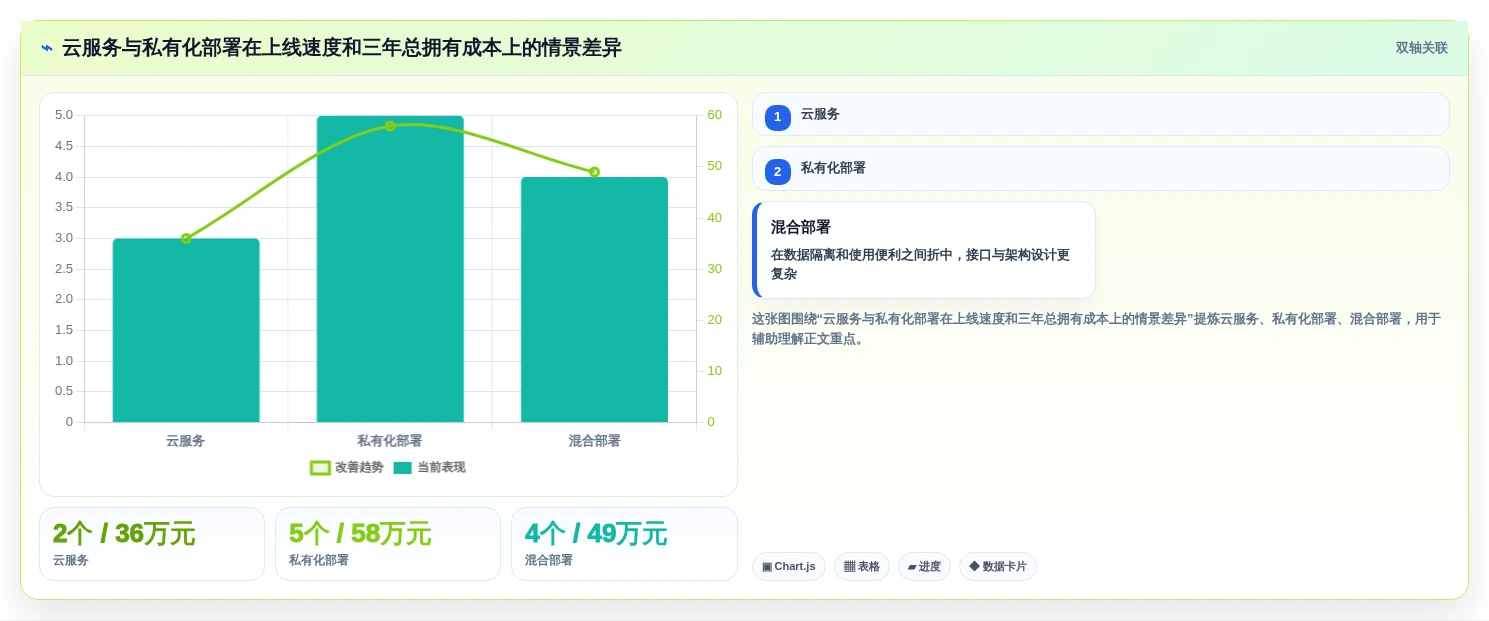The width and height of the screenshot is (1489, 621).
Task: Expand the 云服务 accordion item
Action: point(1100,114)
